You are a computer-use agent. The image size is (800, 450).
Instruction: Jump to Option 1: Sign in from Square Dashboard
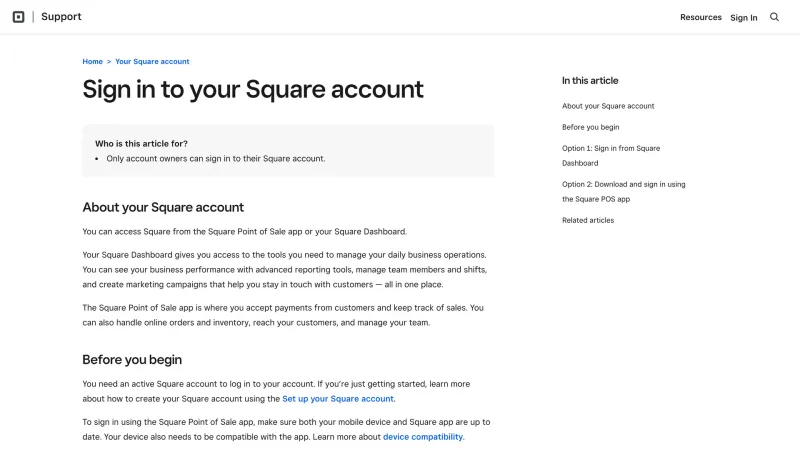point(611,156)
